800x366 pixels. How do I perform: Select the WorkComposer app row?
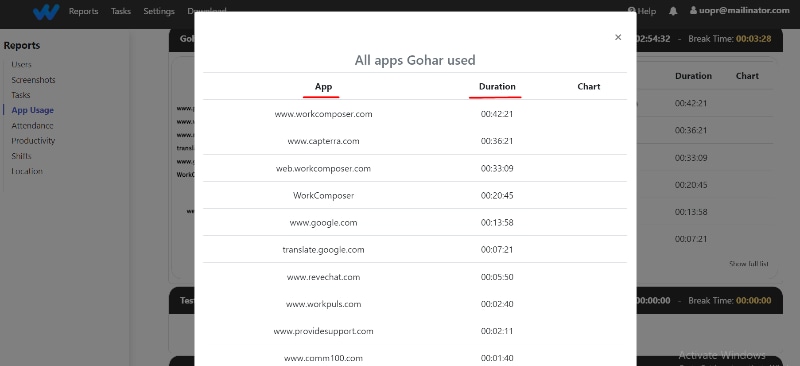coord(415,195)
